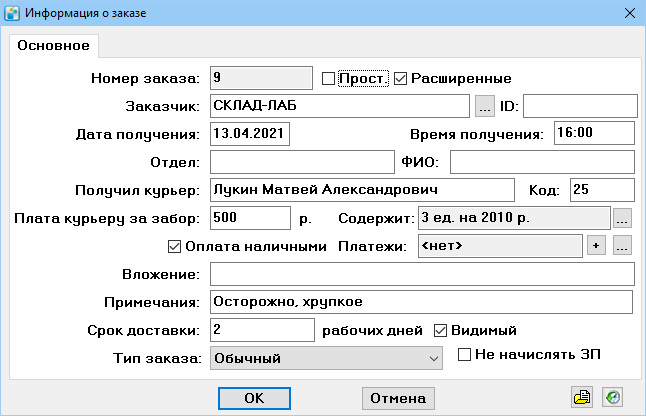Click the Получил курьер field

pyautogui.click(x=362, y=190)
